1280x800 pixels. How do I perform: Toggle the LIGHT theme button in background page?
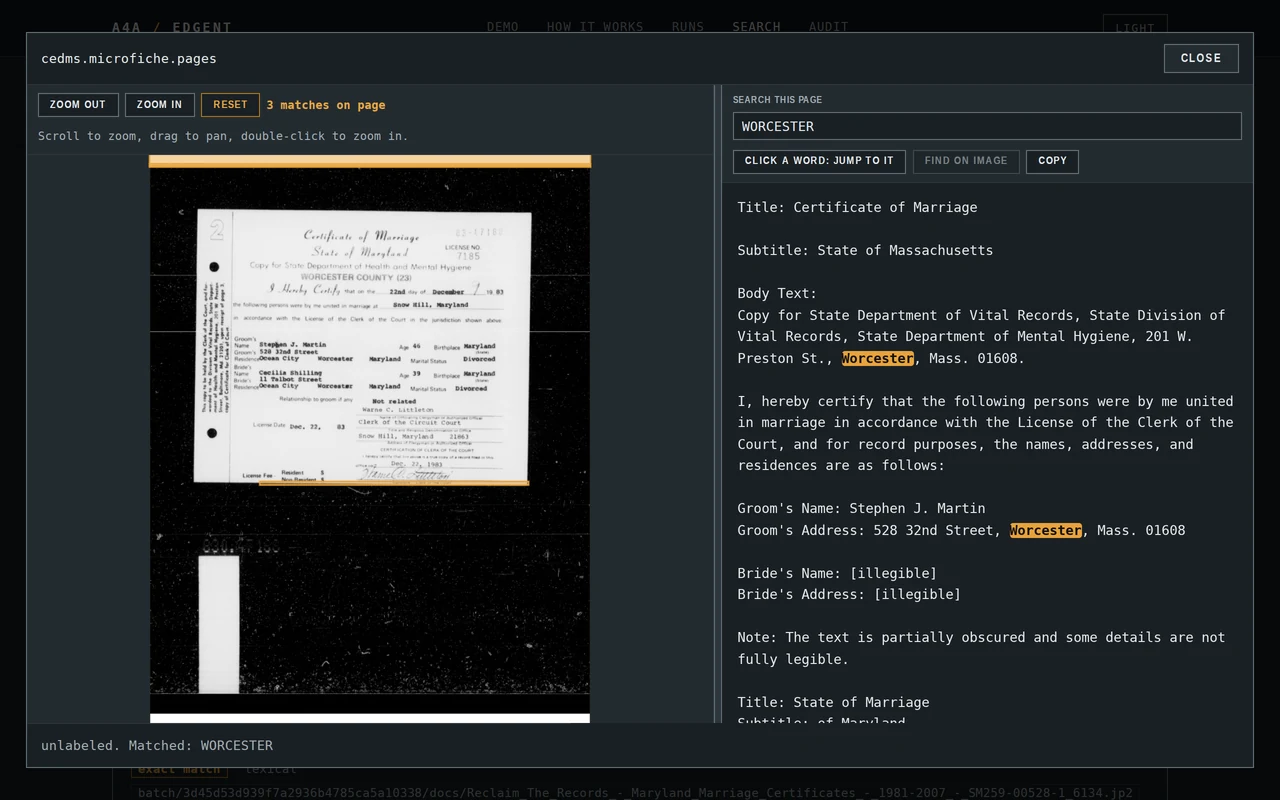(x=1135, y=28)
